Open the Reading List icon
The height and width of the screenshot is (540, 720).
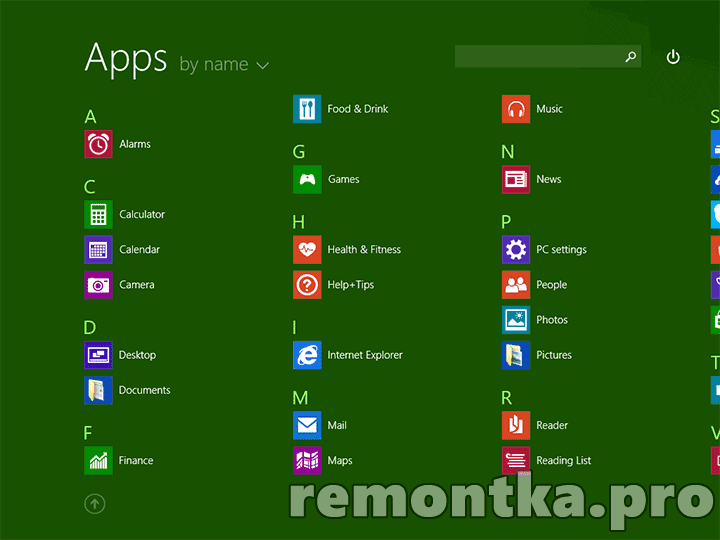[x=516, y=461]
